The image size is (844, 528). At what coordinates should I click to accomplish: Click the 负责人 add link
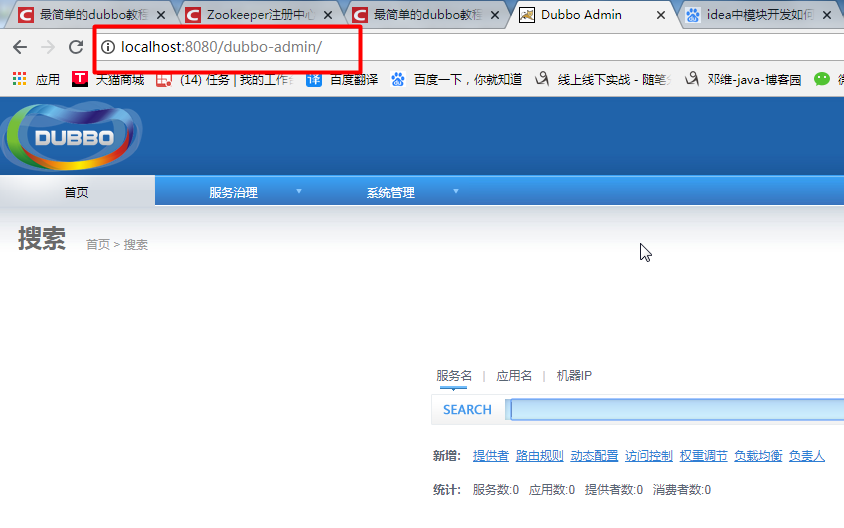tap(807, 456)
